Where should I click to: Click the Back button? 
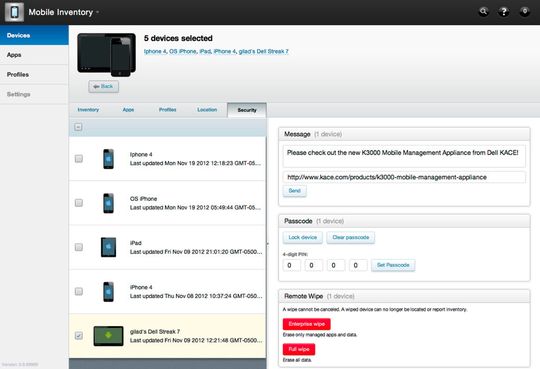[x=103, y=86]
